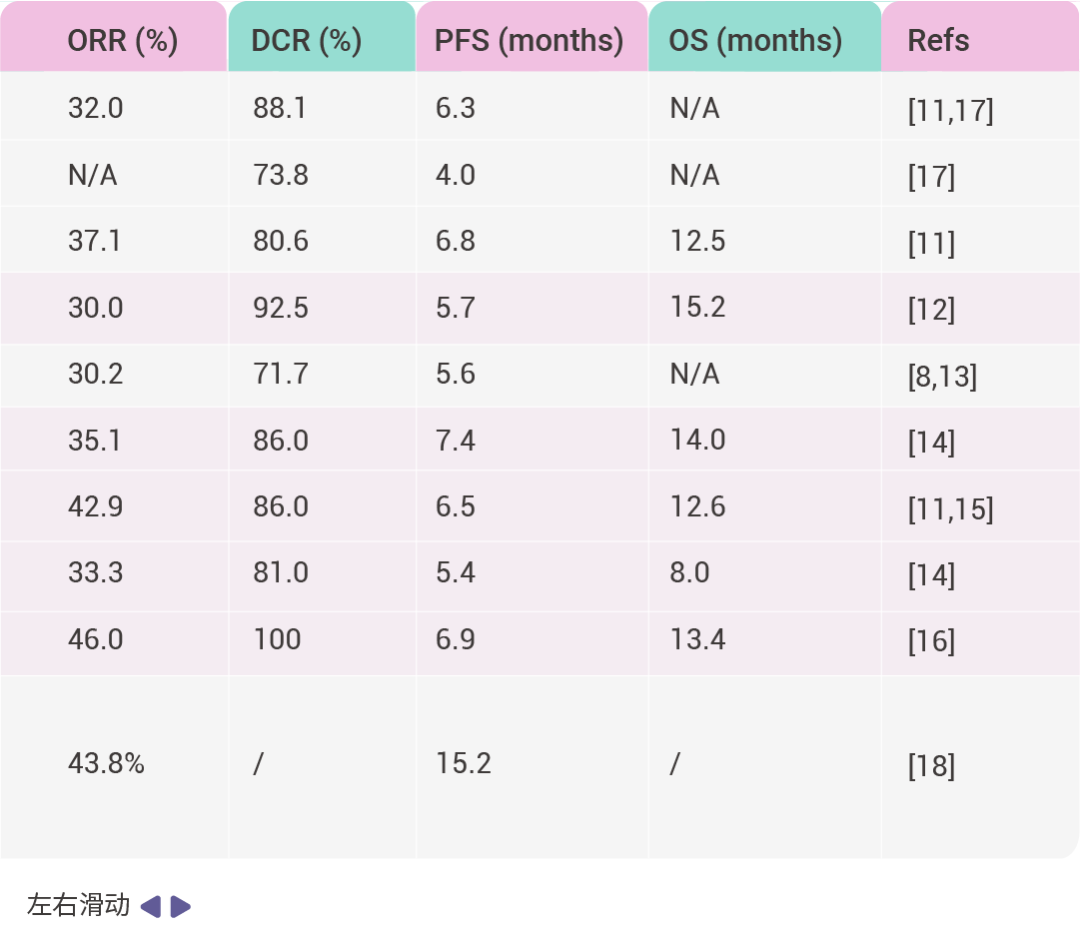Open reference link [18]
This screenshot has width=1080, height=946.
coord(931,766)
